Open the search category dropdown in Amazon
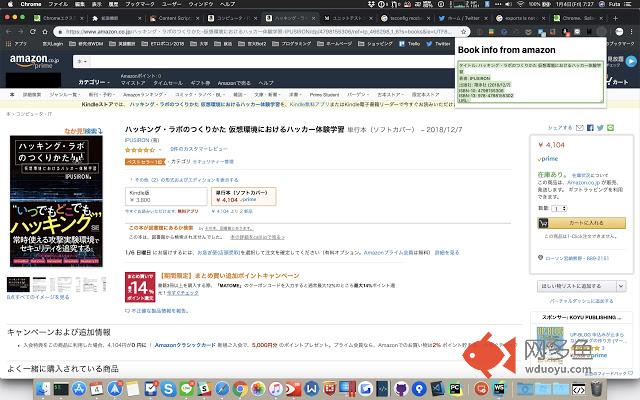The width and height of the screenshot is (640, 400). pos(82,62)
